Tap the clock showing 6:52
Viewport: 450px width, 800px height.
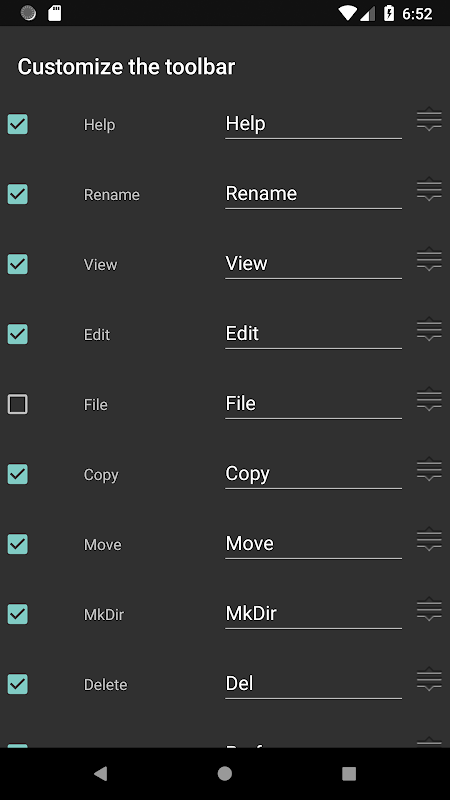[417, 14]
